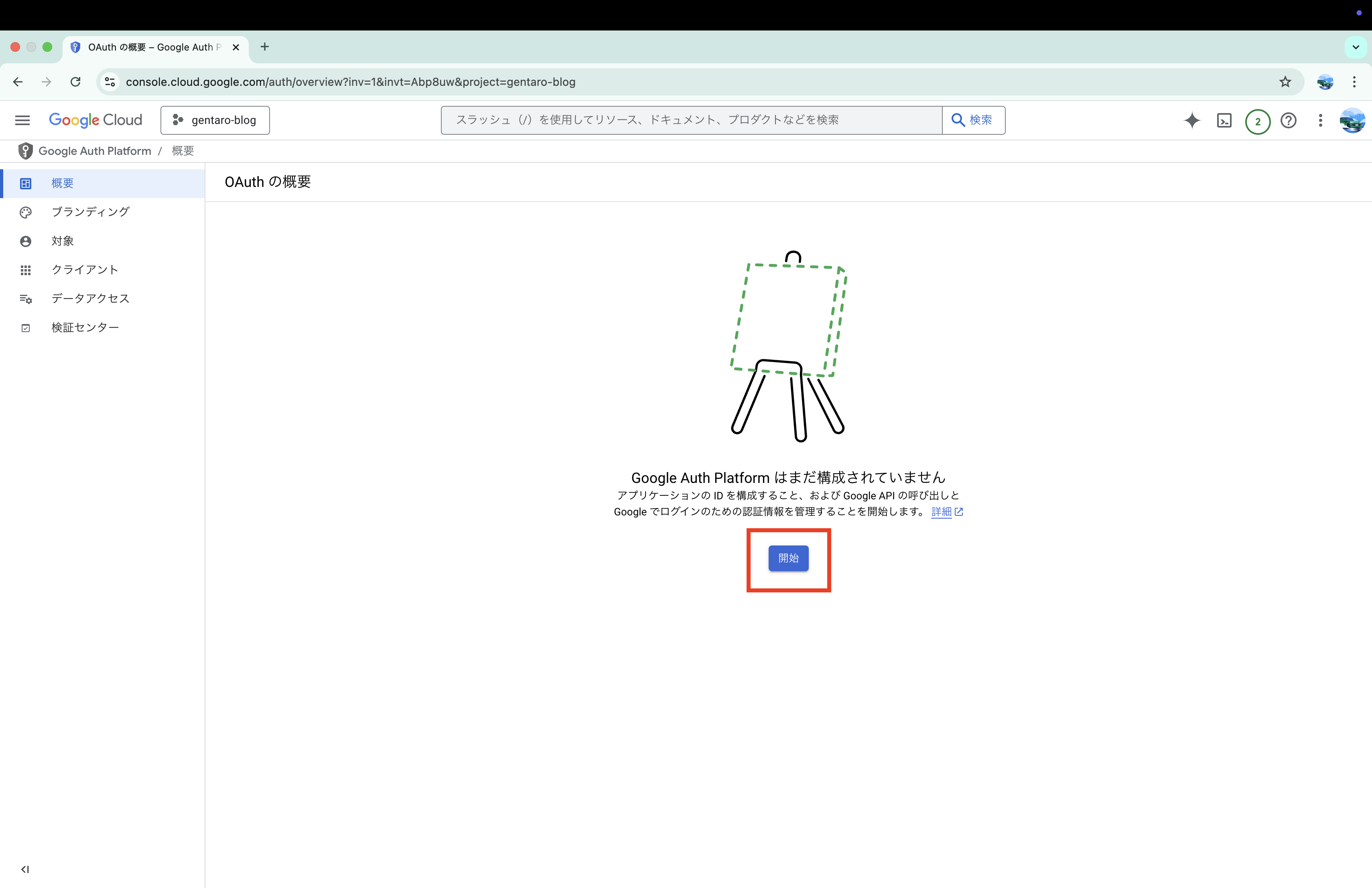Open the Gemini sparkle assistant icon

point(1192,120)
